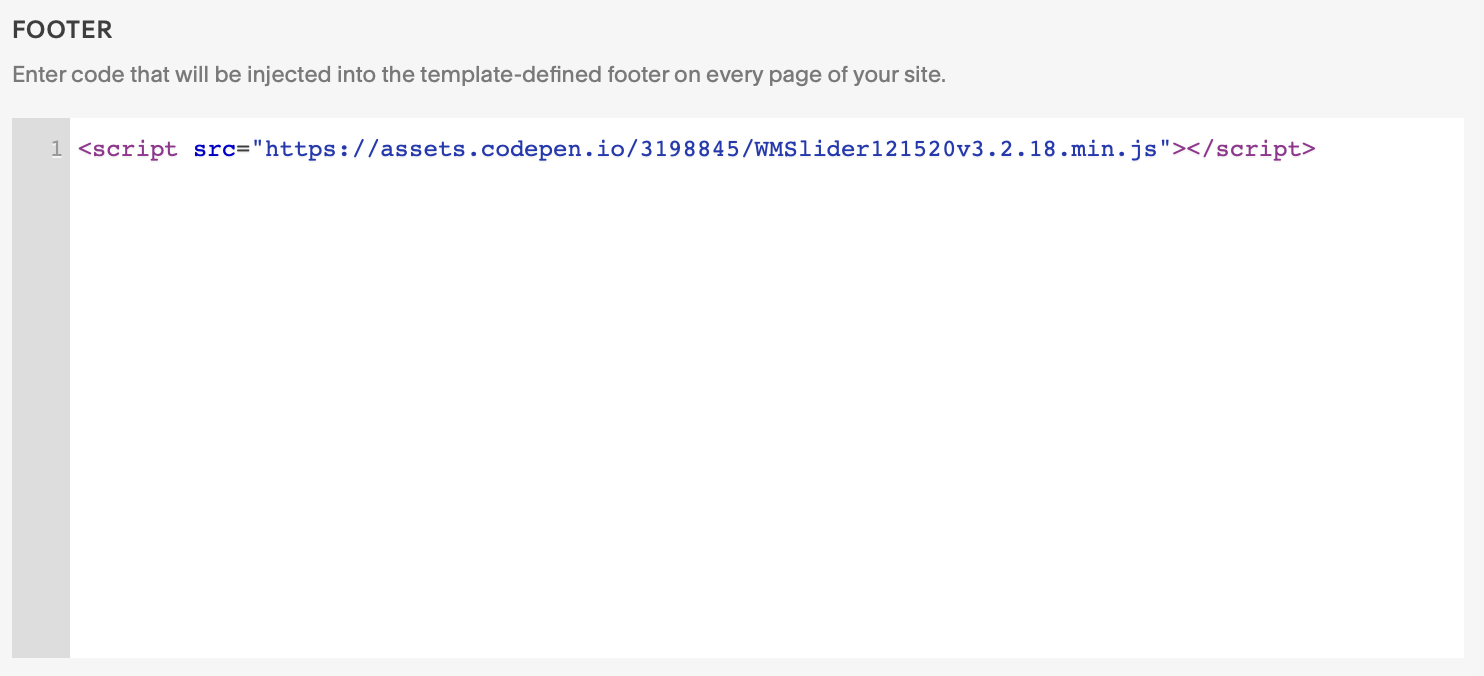
Task: Click the gray line-number gutter column
Action: click(40, 400)
